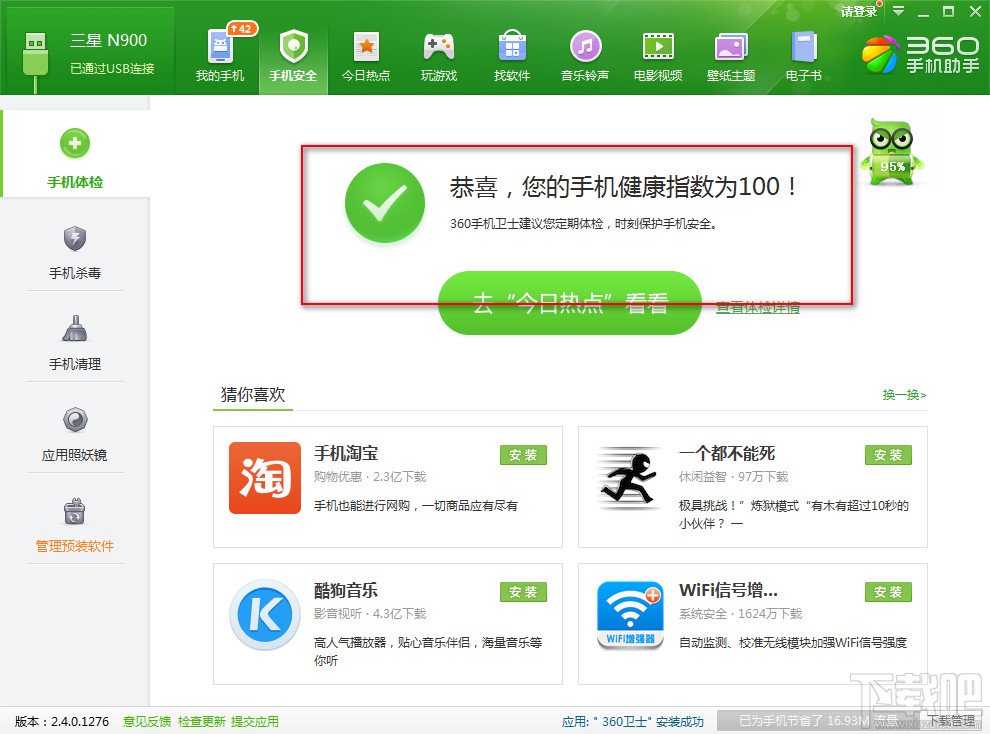The image size is (990, 734).
Task: Click the green owl mascot 95% widget
Action: click(892, 151)
